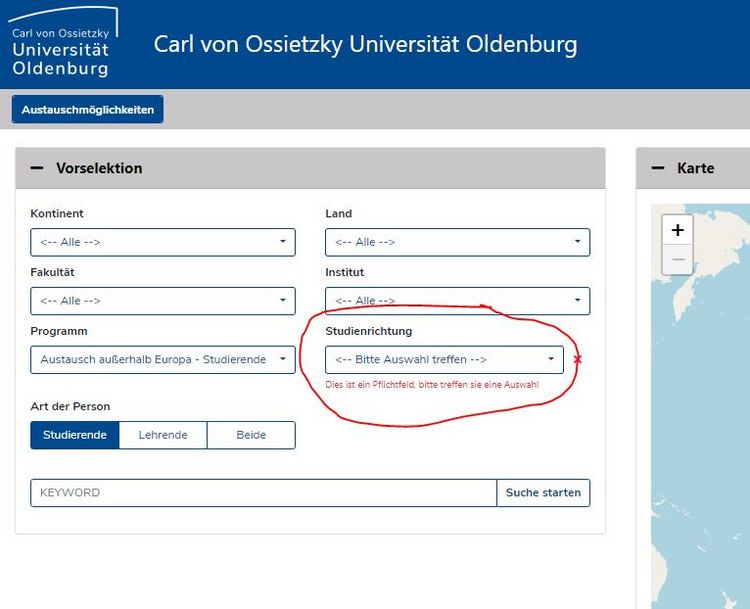Select Beide as person type

[x=251, y=435]
